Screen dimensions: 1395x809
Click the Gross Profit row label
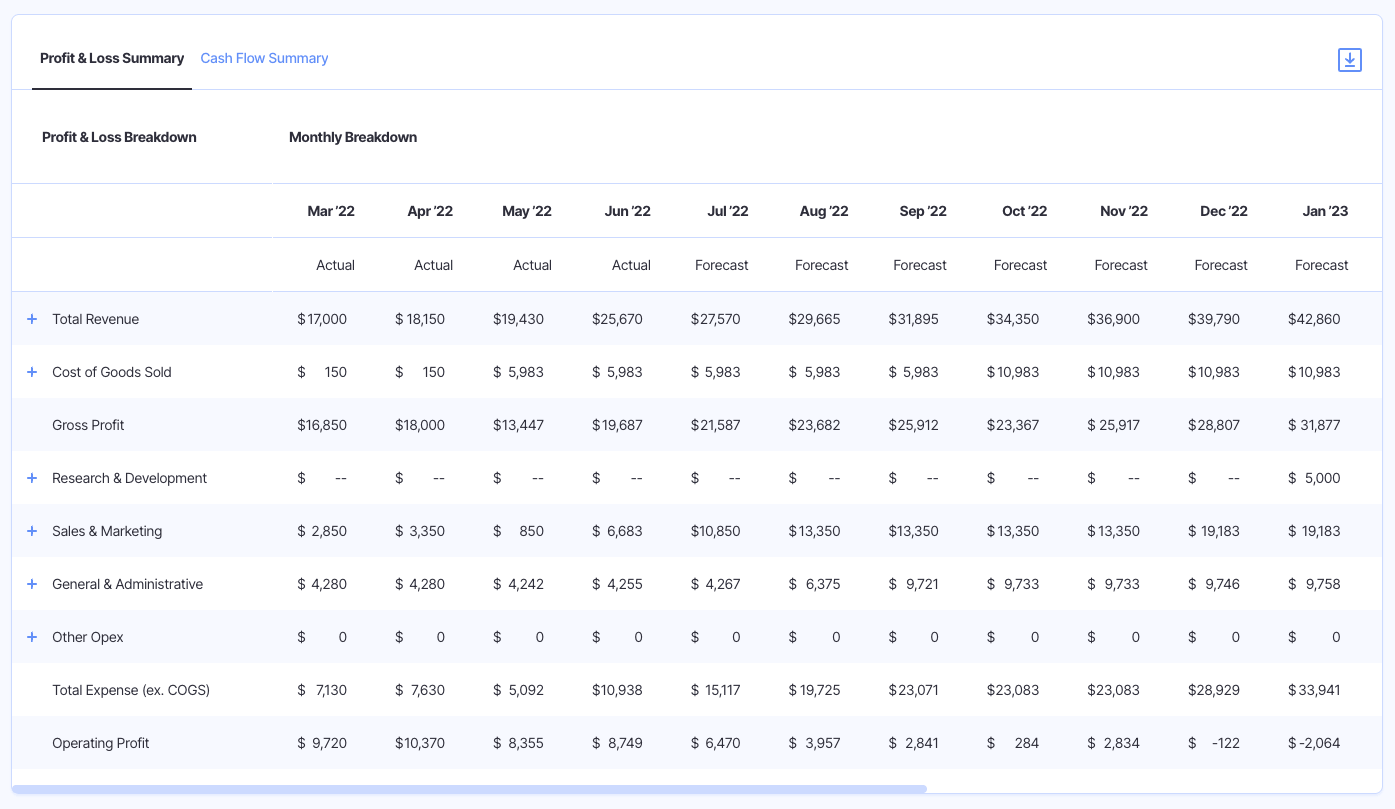[88, 424]
